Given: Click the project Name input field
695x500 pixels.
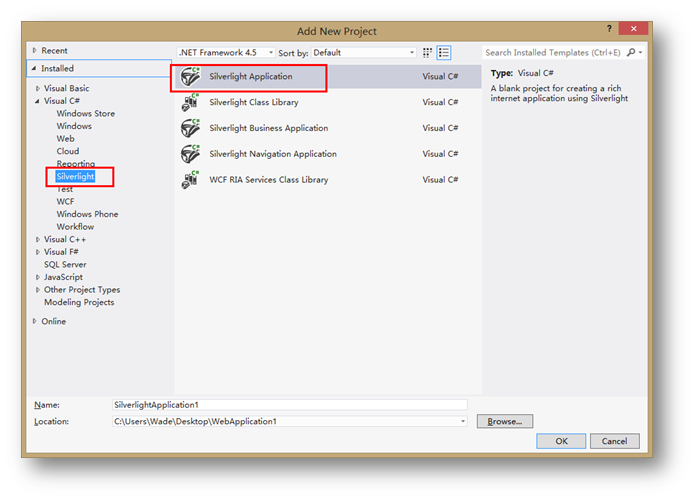Looking at the screenshot, I should click(289, 405).
